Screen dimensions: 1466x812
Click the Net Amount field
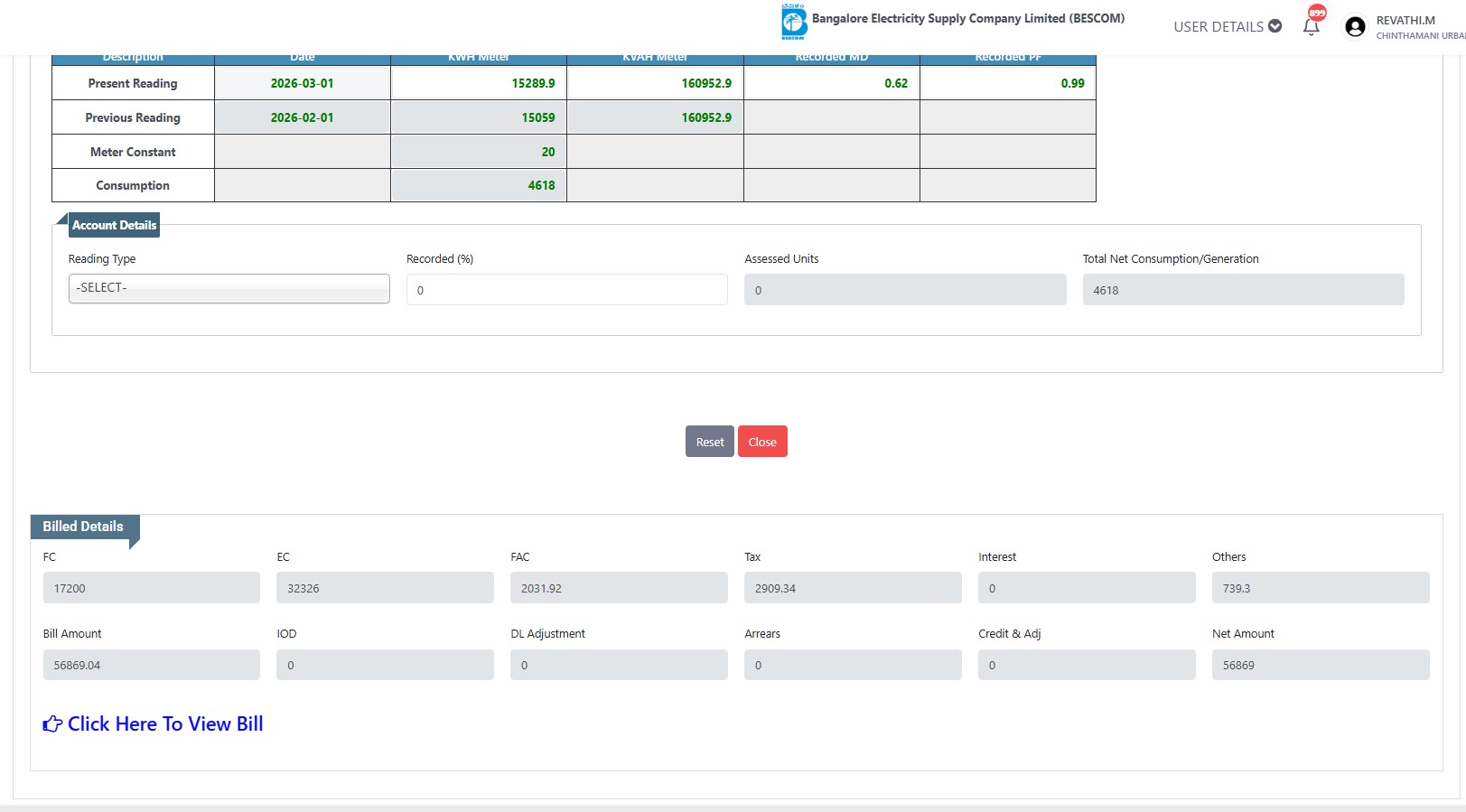[x=1320, y=665]
